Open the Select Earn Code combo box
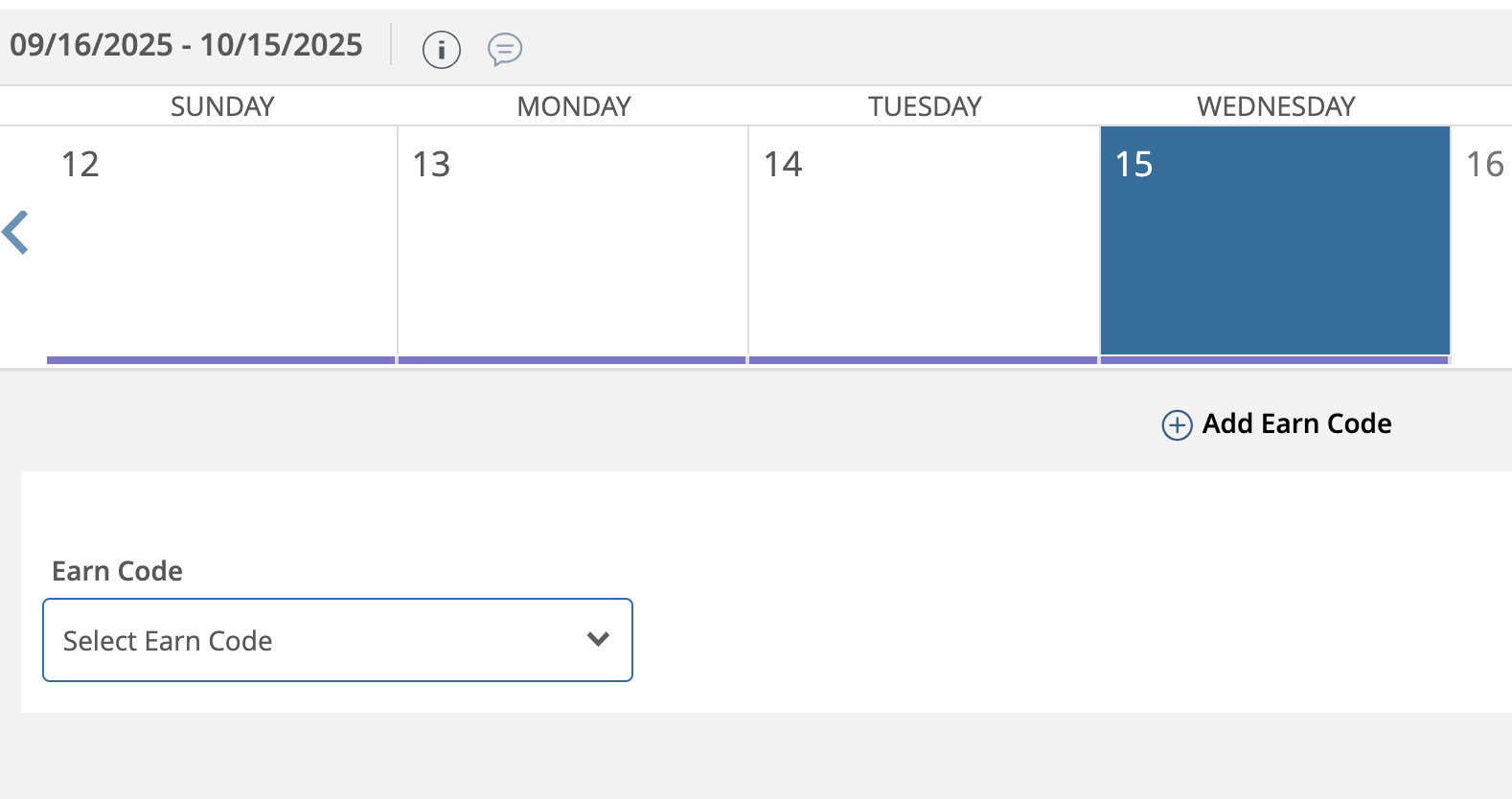The width and height of the screenshot is (1512, 799). (337, 640)
